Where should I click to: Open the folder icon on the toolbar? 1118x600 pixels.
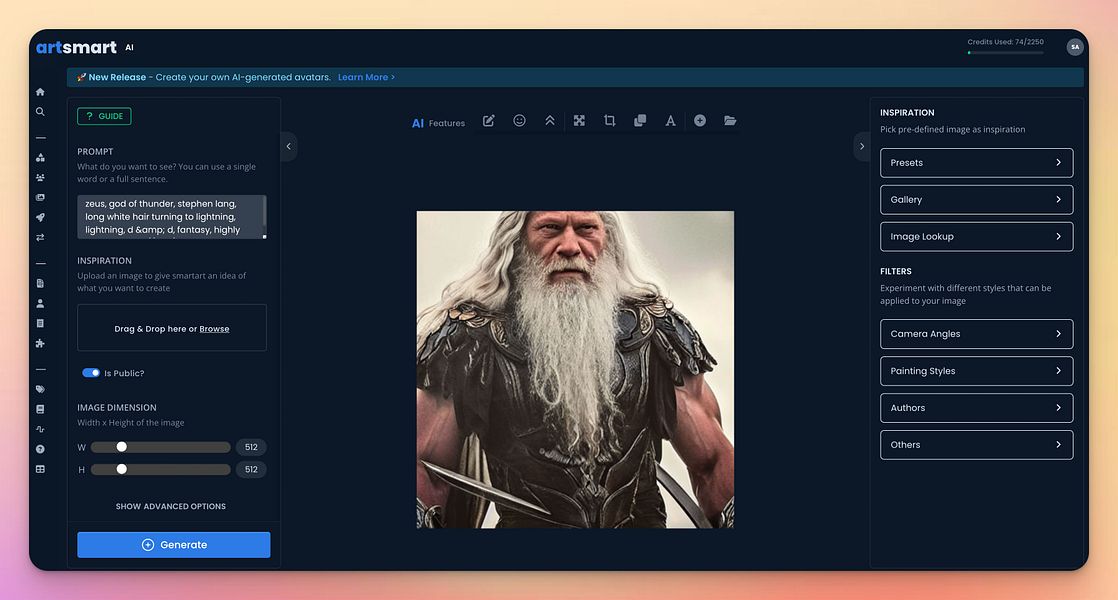730,120
